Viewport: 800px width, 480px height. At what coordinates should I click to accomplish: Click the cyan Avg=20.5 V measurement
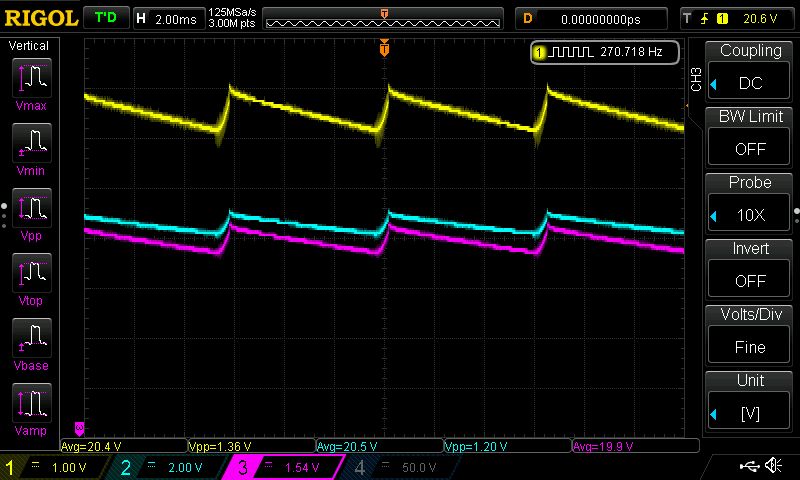click(347, 446)
